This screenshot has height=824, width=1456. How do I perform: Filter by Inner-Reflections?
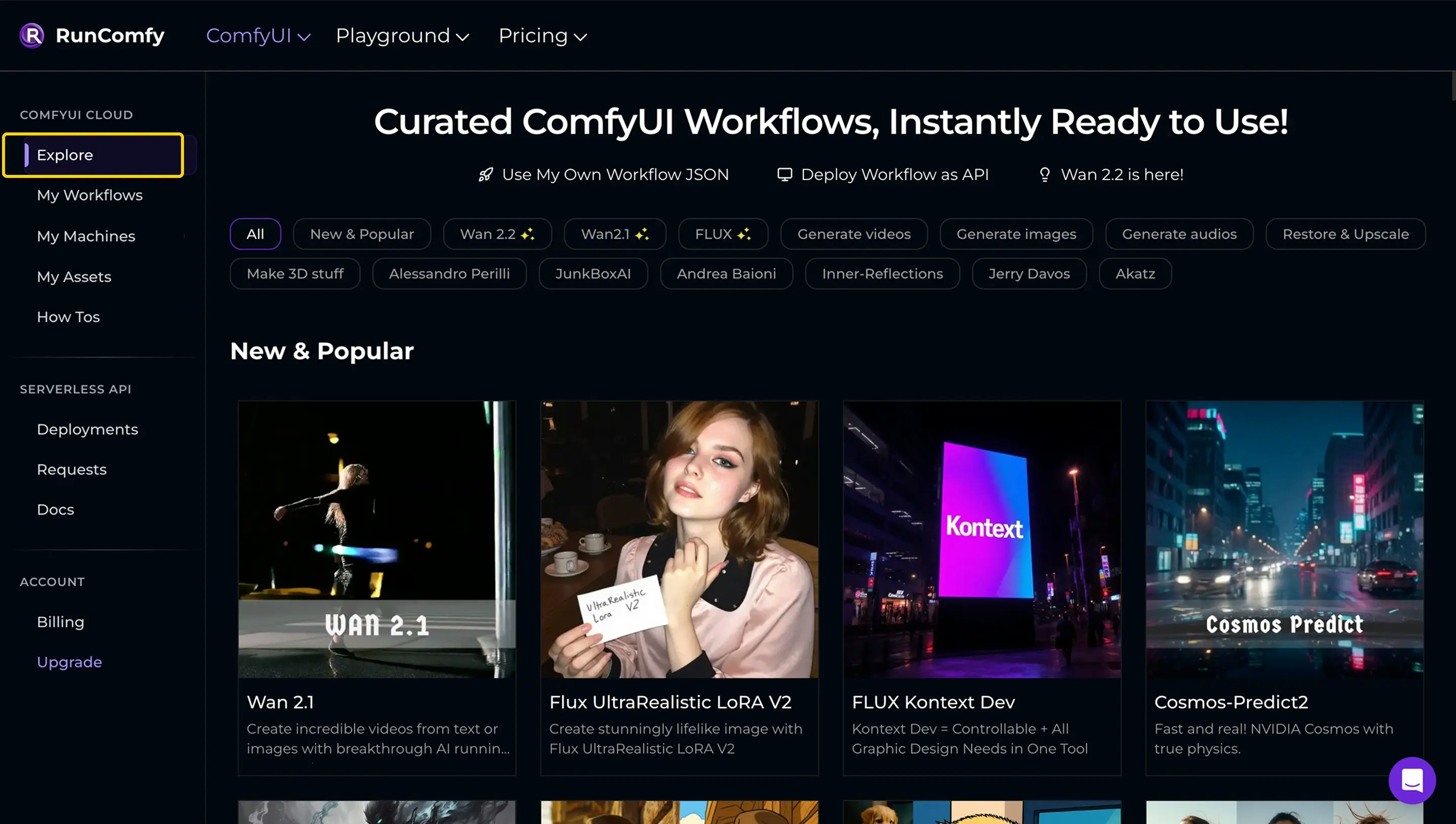(882, 273)
